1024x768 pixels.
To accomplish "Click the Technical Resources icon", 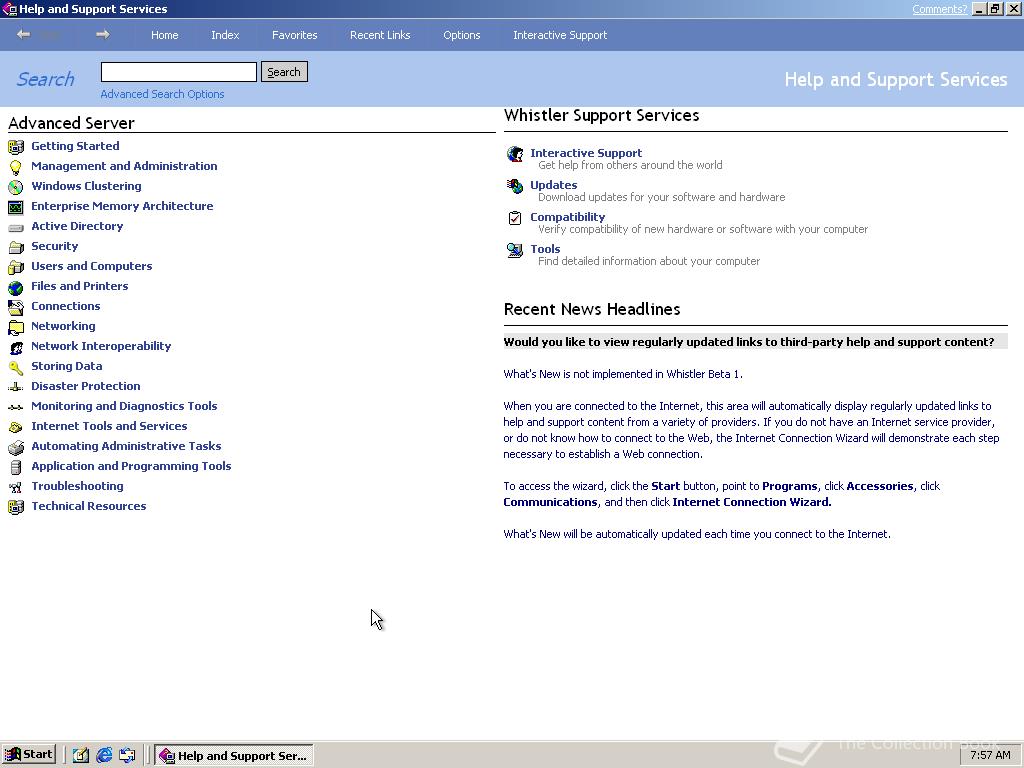I will (x=16, y=507).
